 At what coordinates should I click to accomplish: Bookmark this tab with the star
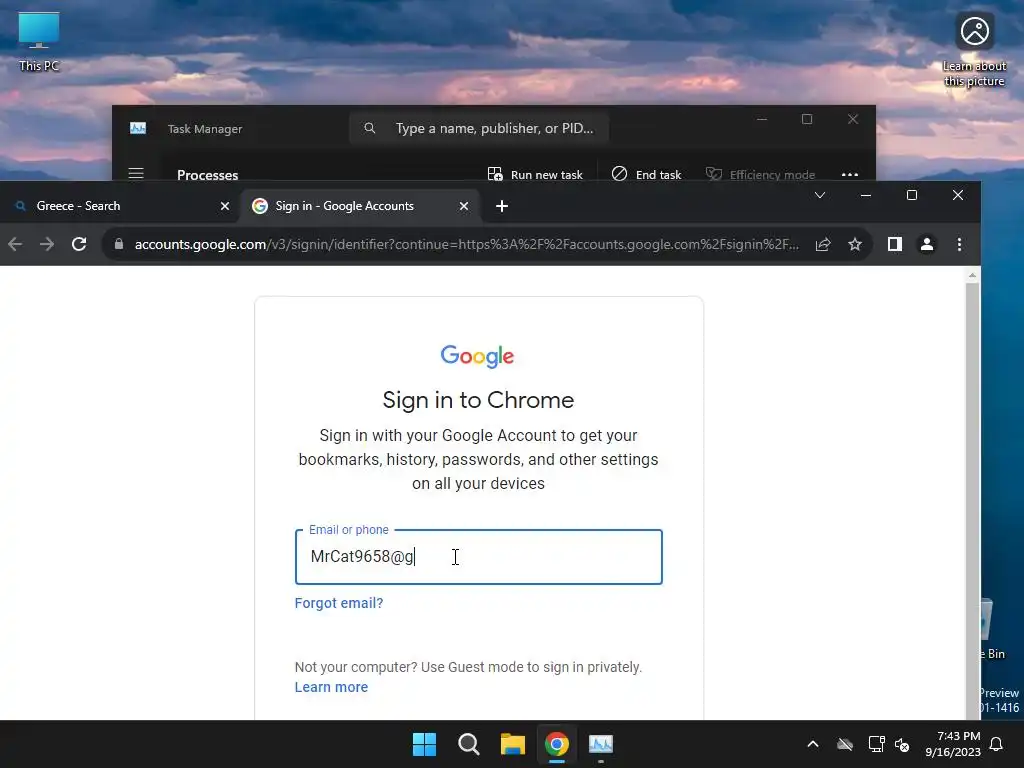click(x=855, y=244)
